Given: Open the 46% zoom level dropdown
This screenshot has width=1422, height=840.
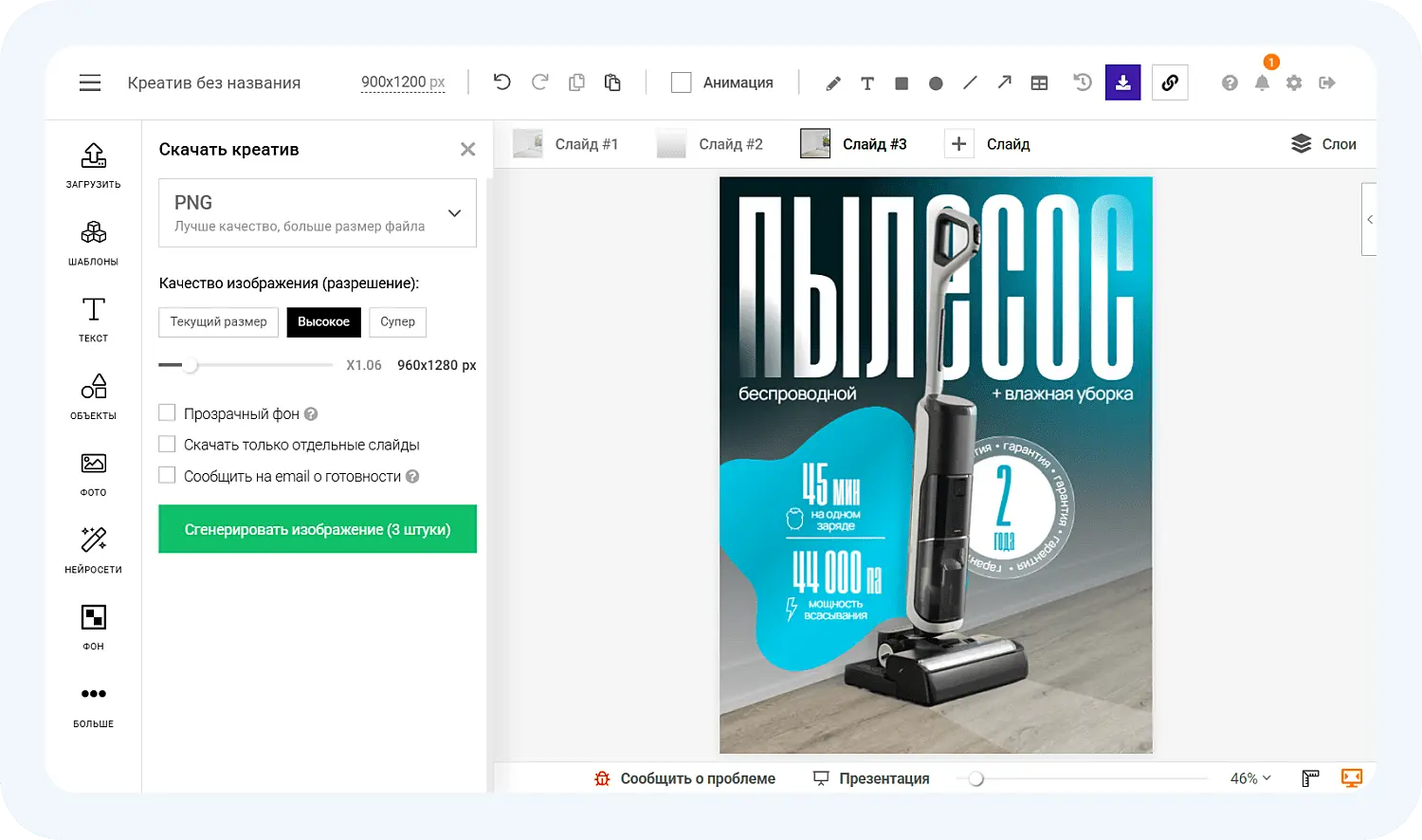Looking at the screenshot, I should tap(1249, 777).
